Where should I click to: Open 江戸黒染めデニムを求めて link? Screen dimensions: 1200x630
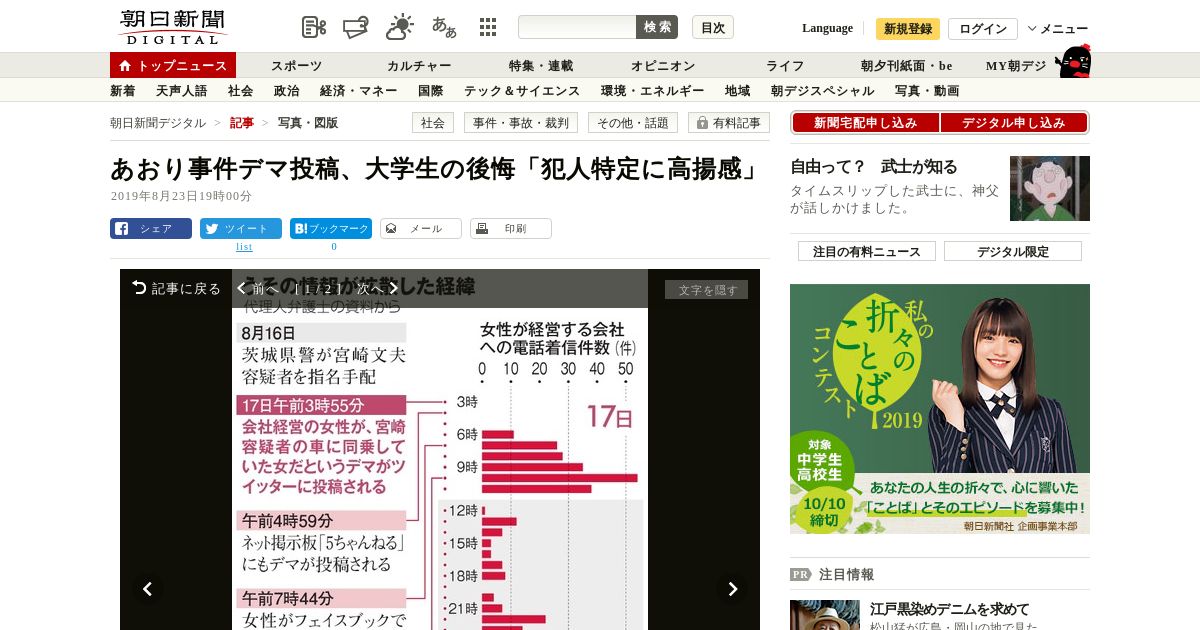pyautogui.click(x=949, y=608)
